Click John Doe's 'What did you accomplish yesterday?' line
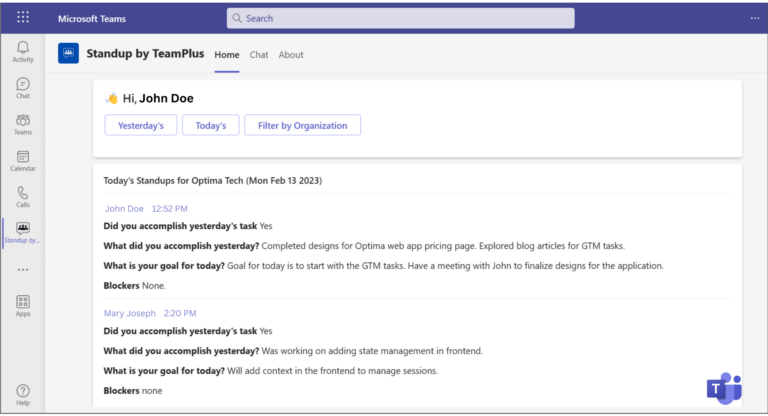768x416 pixels. [364, 246]
